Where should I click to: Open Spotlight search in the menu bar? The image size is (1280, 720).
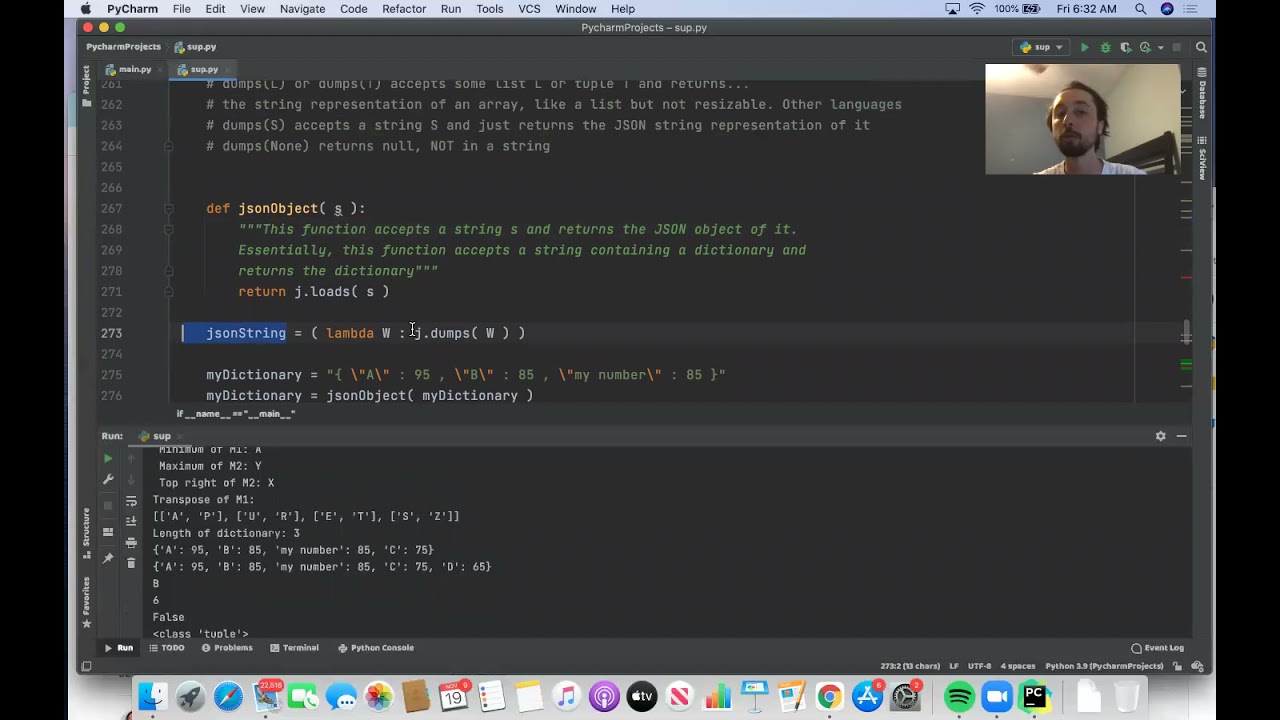click(1140, 9)
